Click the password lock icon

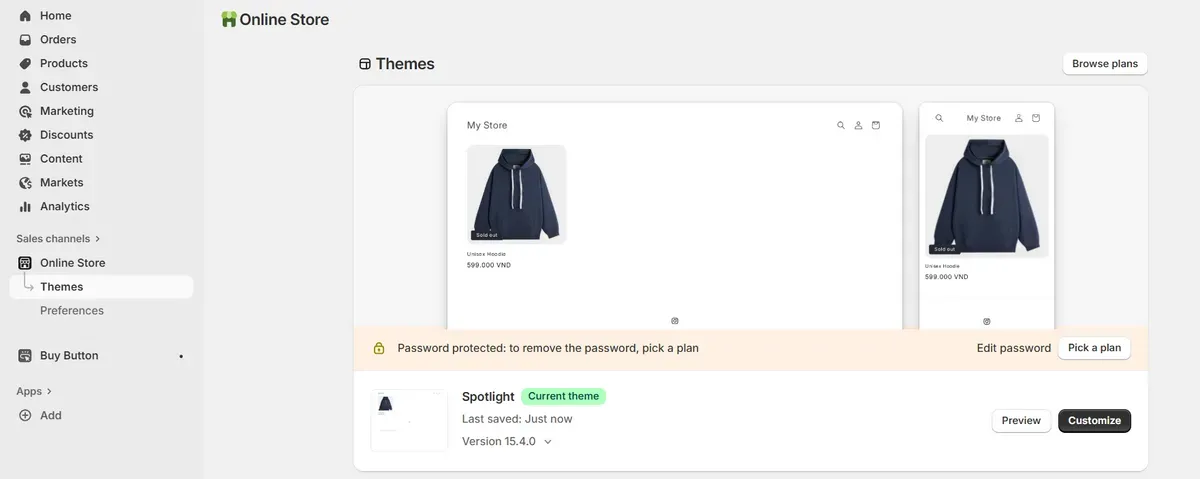pos(379,349)
